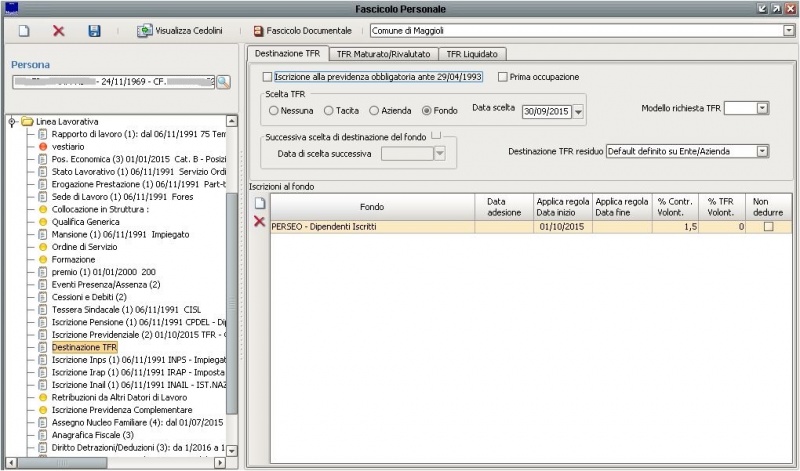
Task: Click the person search magnifier icon
Action: (223, 81)
